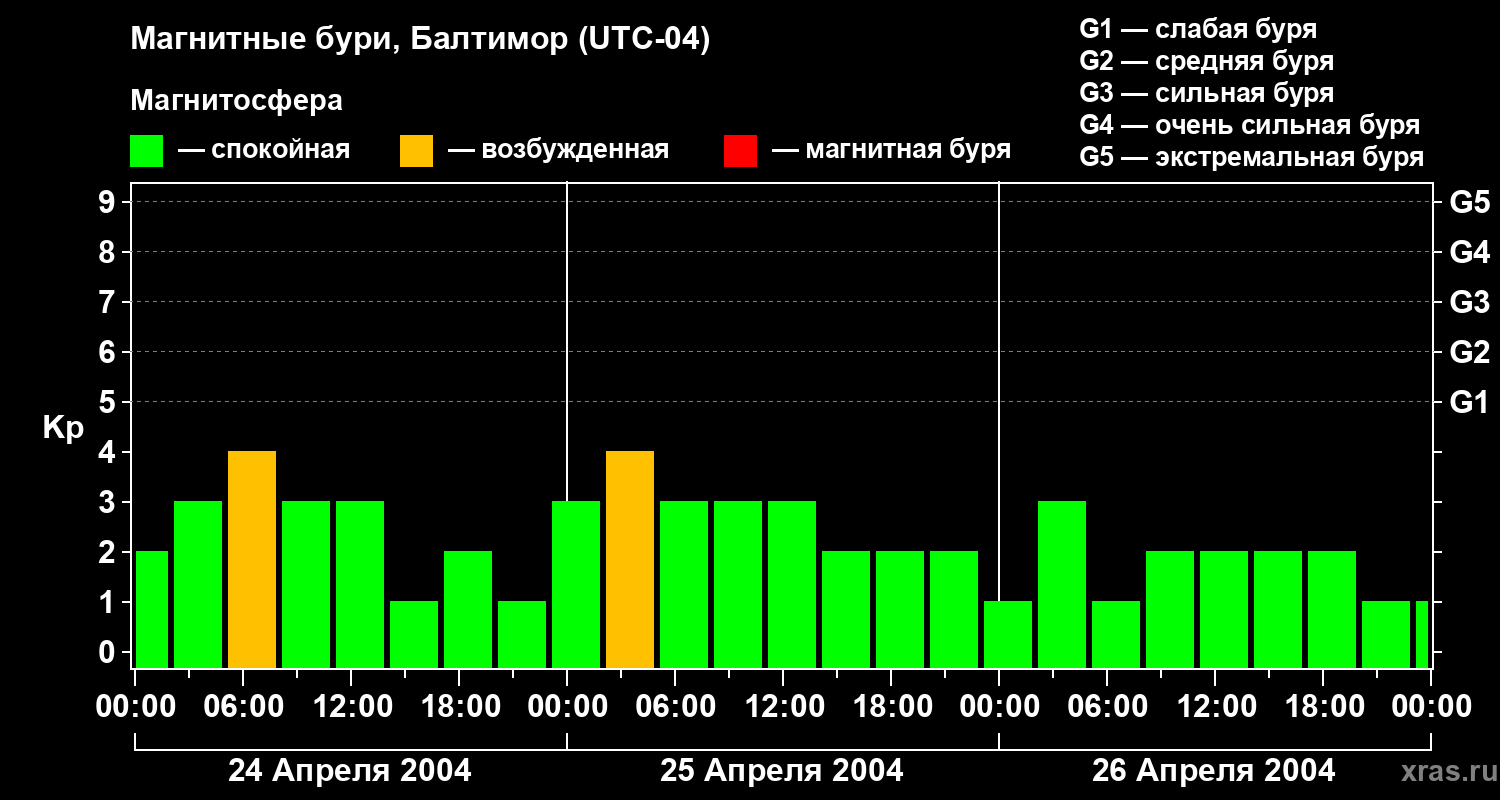
Task: Click the 'Kp' axis title
Action: [63, 428]
